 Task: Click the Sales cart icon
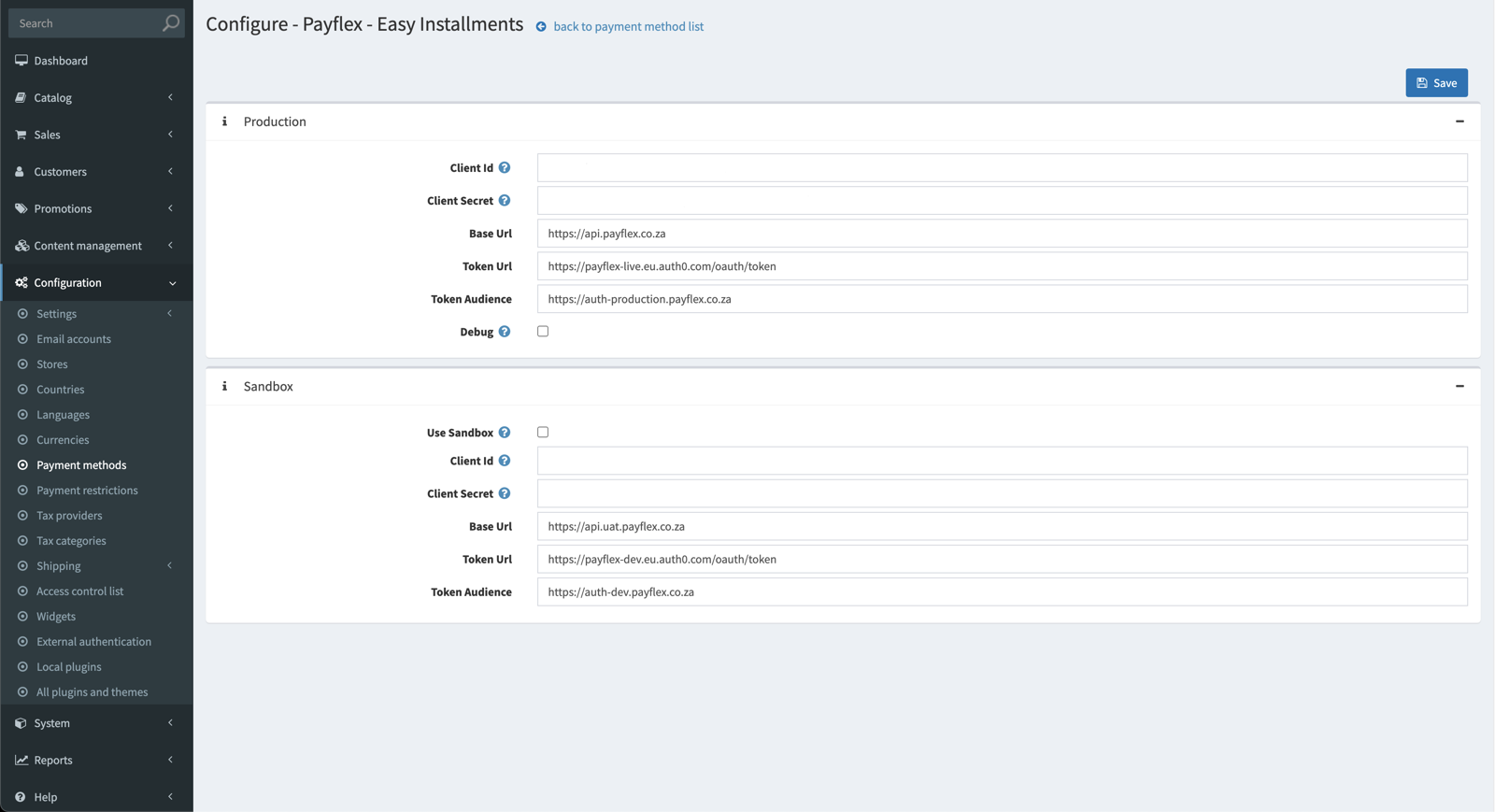(x=21, y=135)
